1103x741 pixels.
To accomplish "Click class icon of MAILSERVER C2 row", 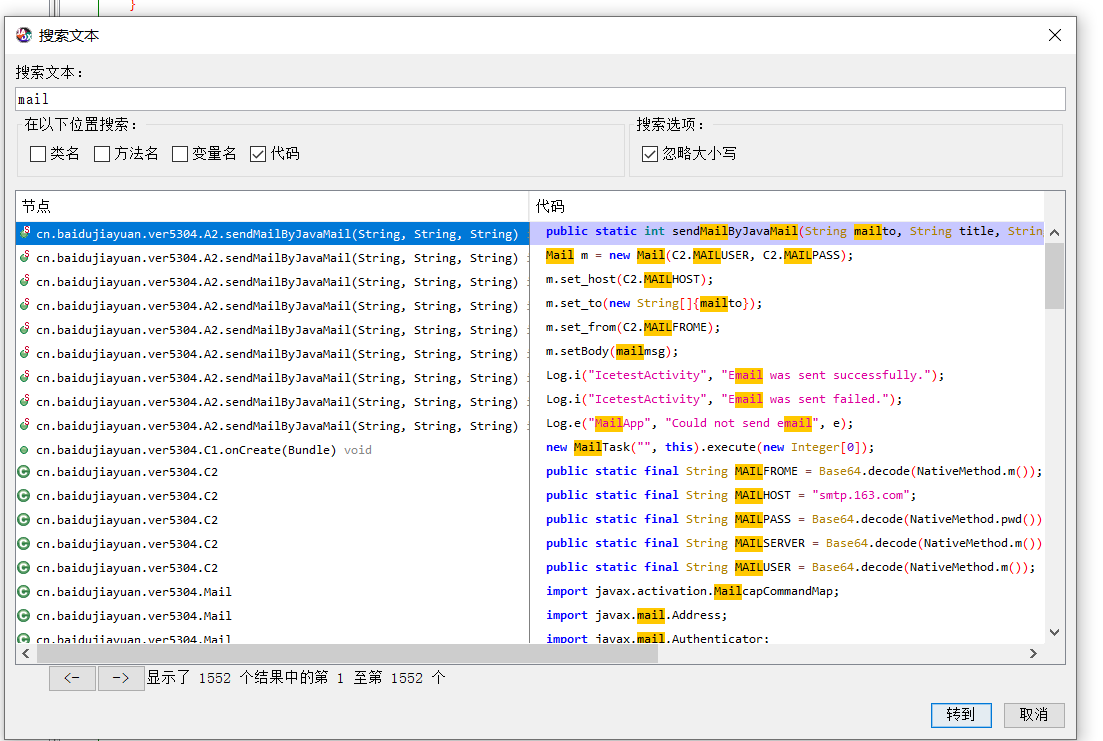I will pos(24,543).
